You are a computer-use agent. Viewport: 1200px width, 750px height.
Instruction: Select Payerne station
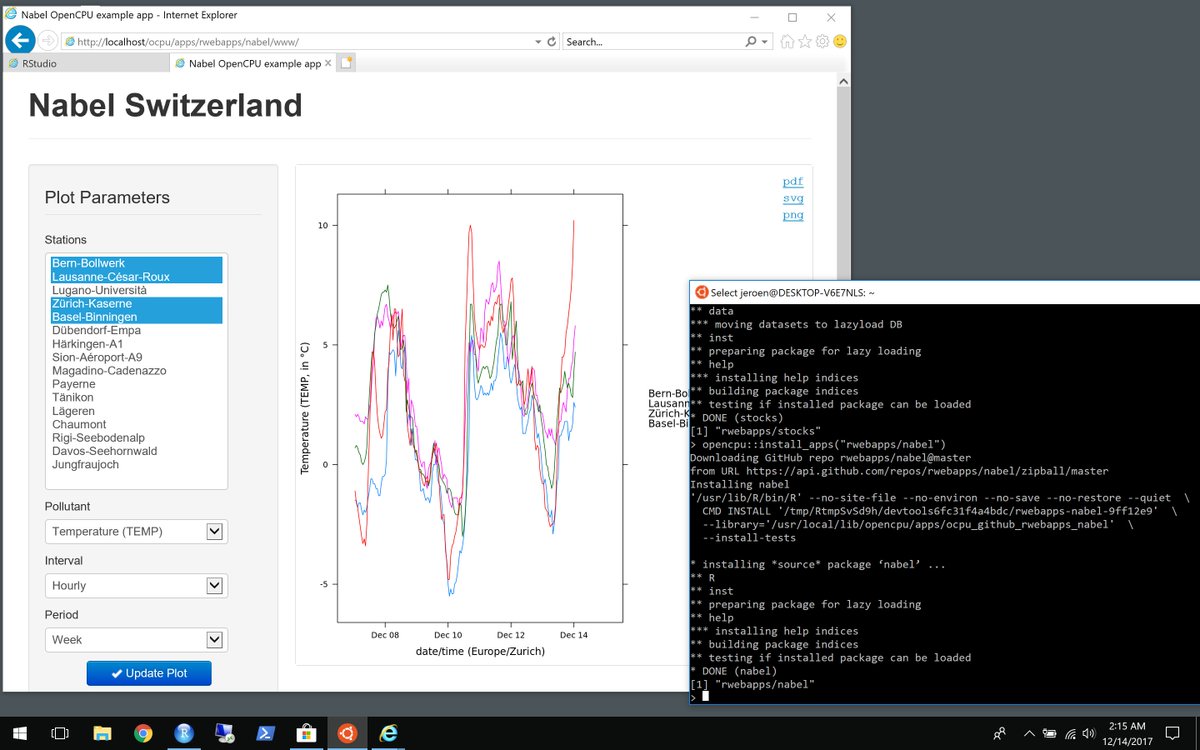(136, 384)
